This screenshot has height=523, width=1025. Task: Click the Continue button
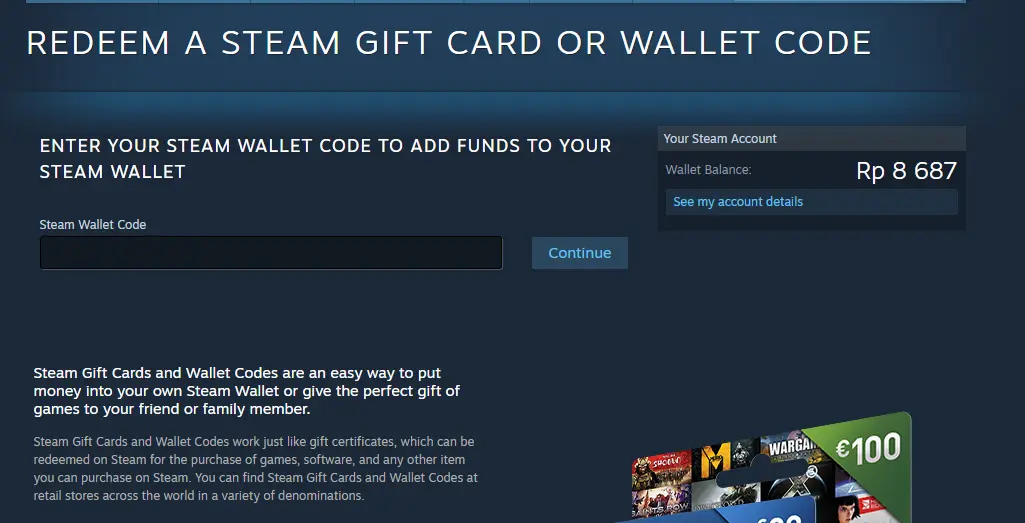tap(580, 253)
